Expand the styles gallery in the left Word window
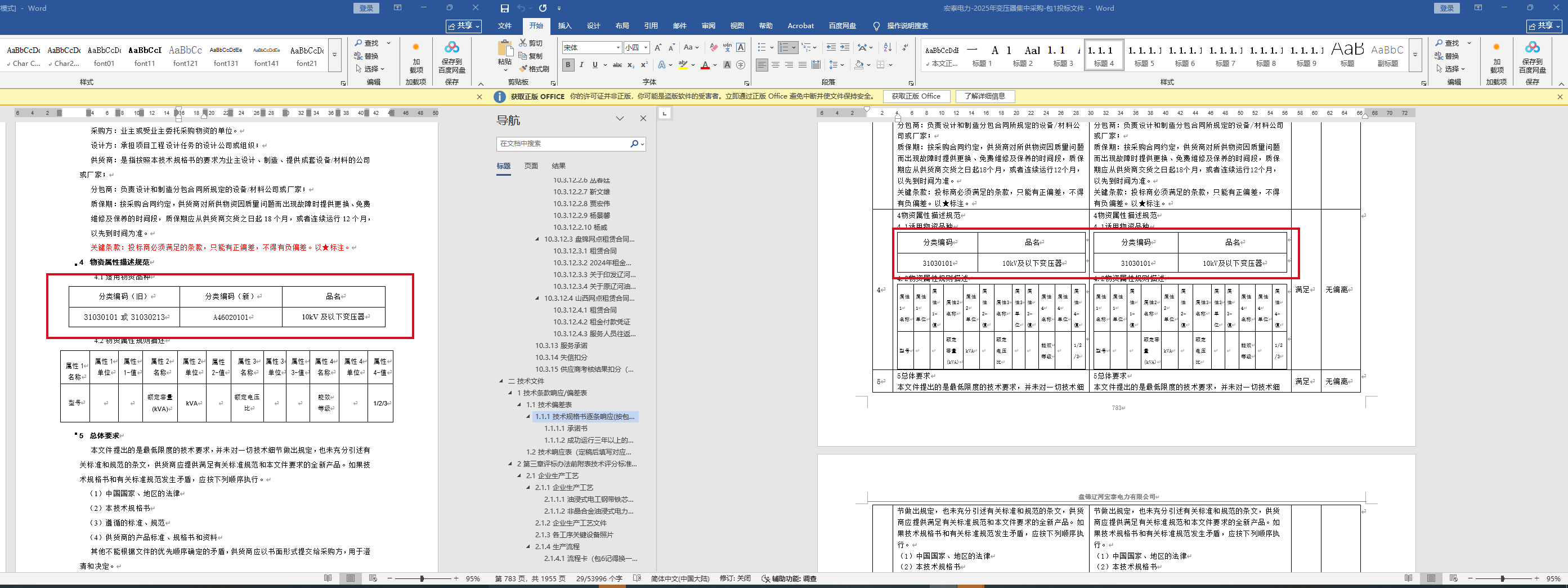1568x588 pixels. click(334, 55)
